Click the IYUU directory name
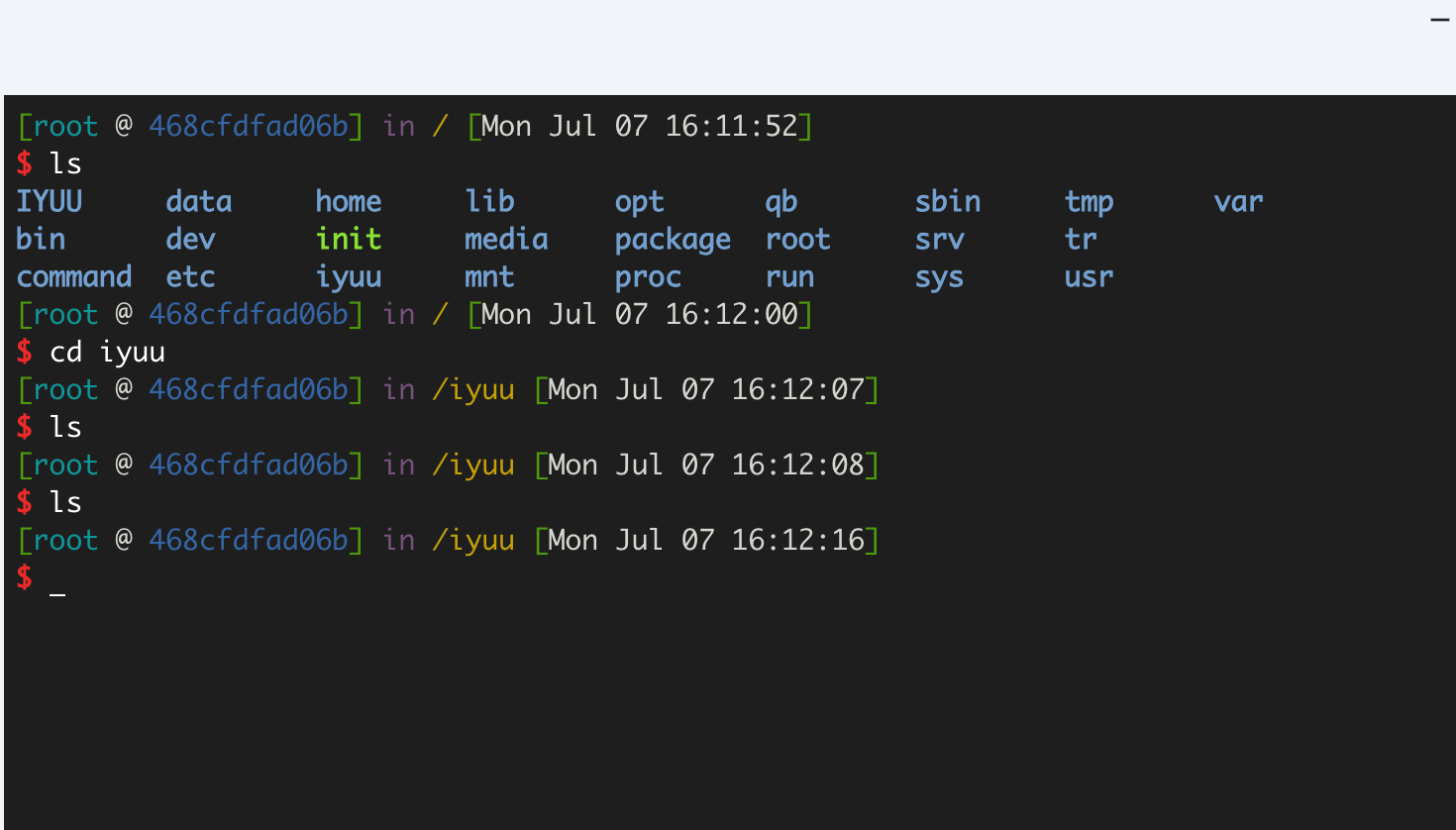 [50, 201]
